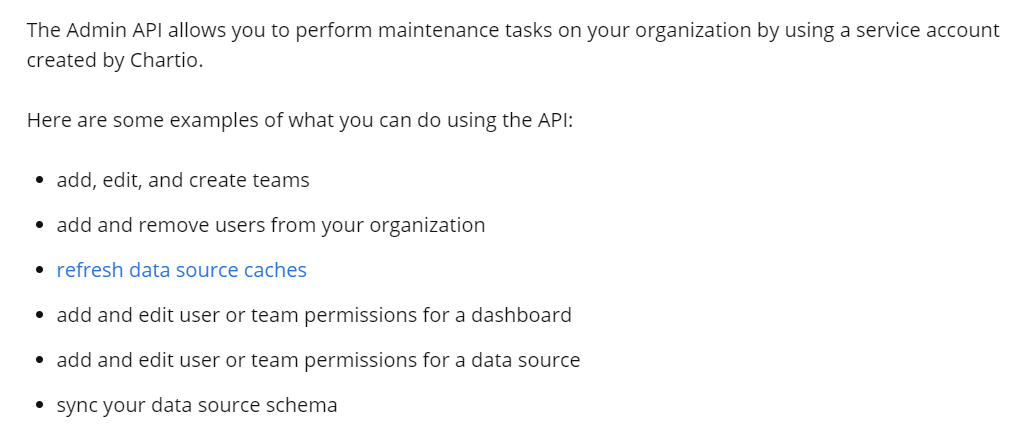Screen dimensions: 1021x440
Task: Click the bullet before dashboard permissions item
Action: click(40, 315)
